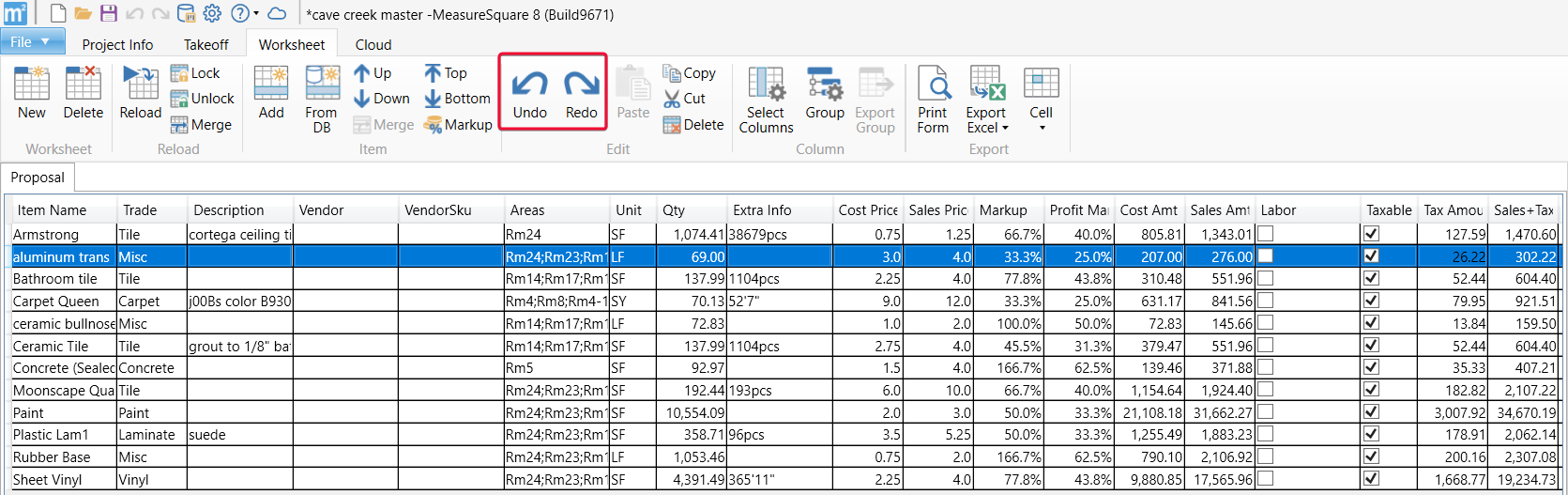The width and height of the screenshot is (1568, 495).
Task: Move item Up
Action: (373, 73)
